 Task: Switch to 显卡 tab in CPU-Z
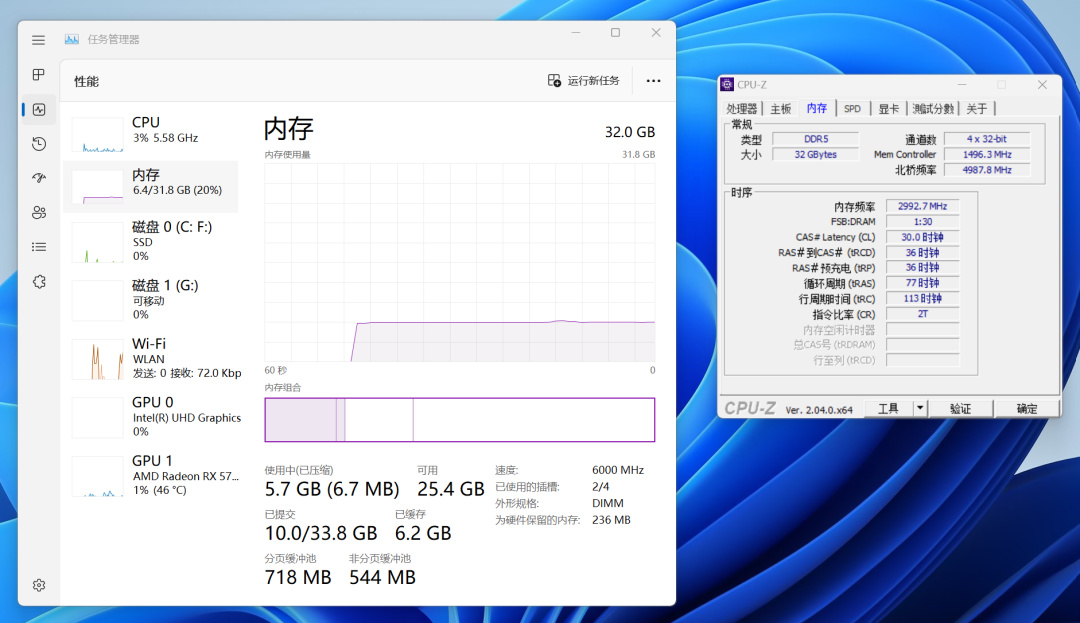point(889,109)
